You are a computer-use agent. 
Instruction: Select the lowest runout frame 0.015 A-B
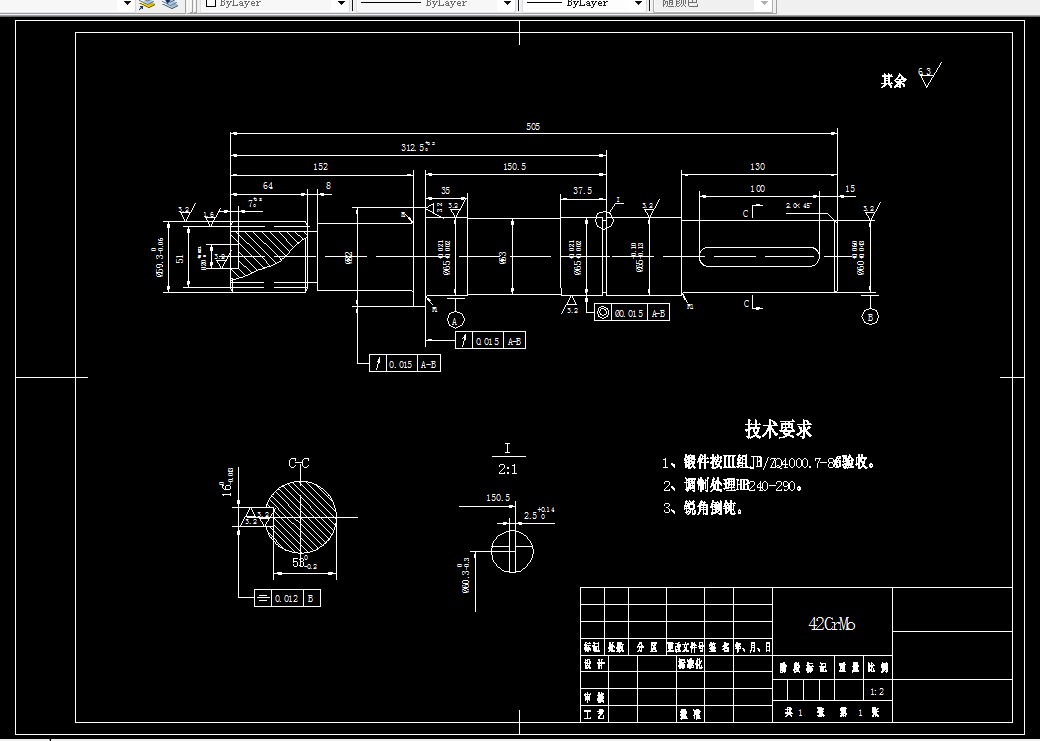405,364
